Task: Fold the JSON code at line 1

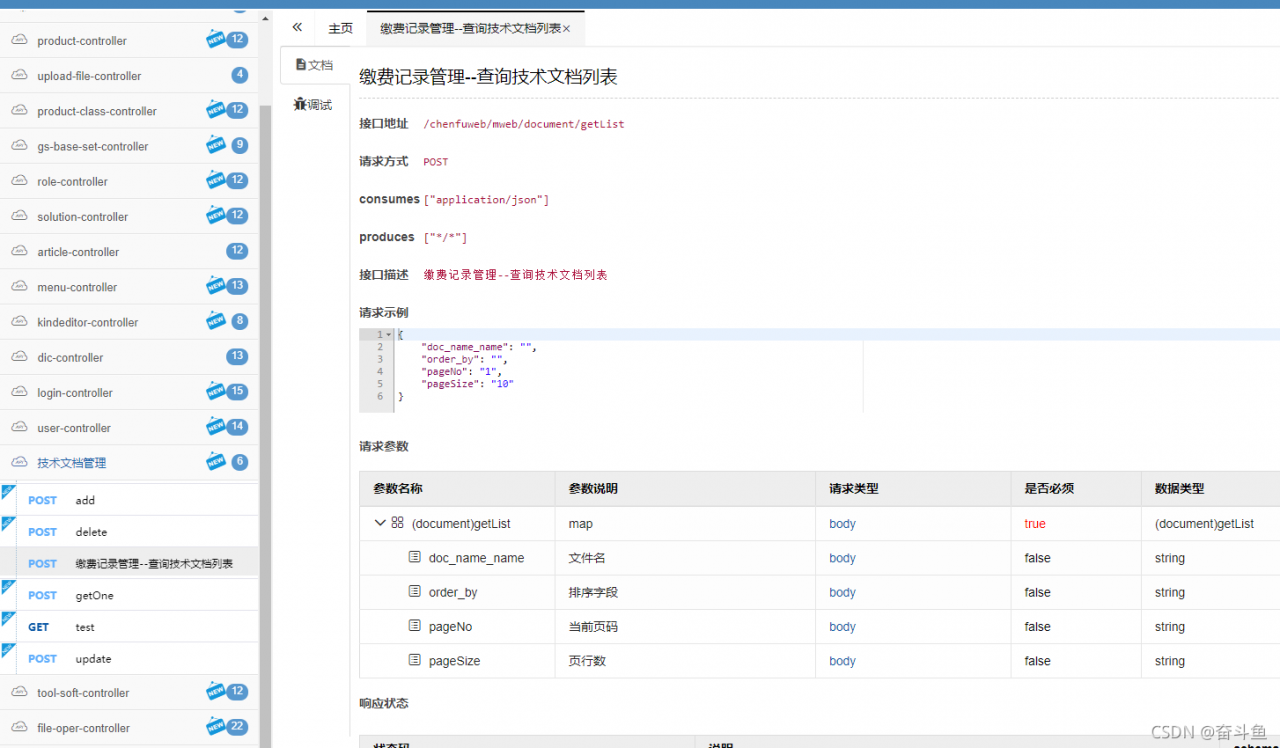Action: 388,335
